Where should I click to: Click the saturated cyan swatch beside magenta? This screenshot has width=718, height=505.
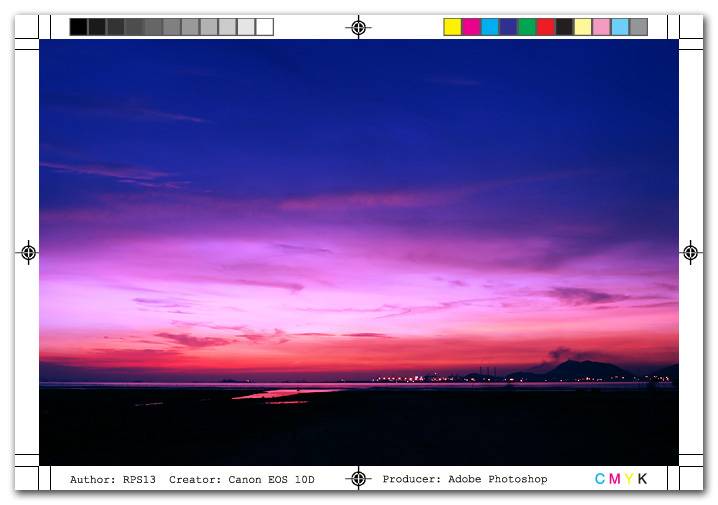tap(490, 27)
